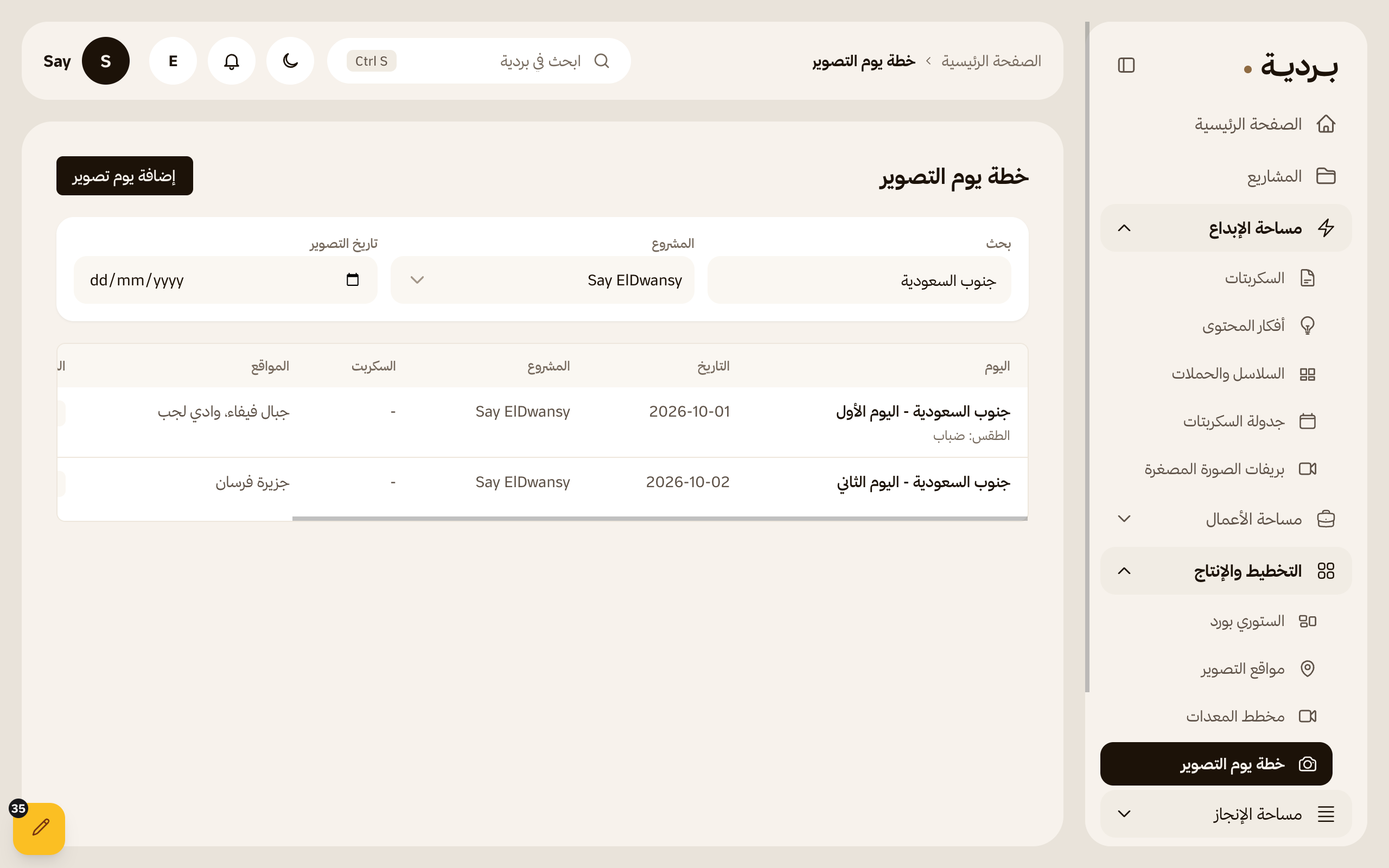Open جدولة السكربتات menu item
Image resolution: width=1389 pixels, height=868 pixels.
tap(1216, 421)
